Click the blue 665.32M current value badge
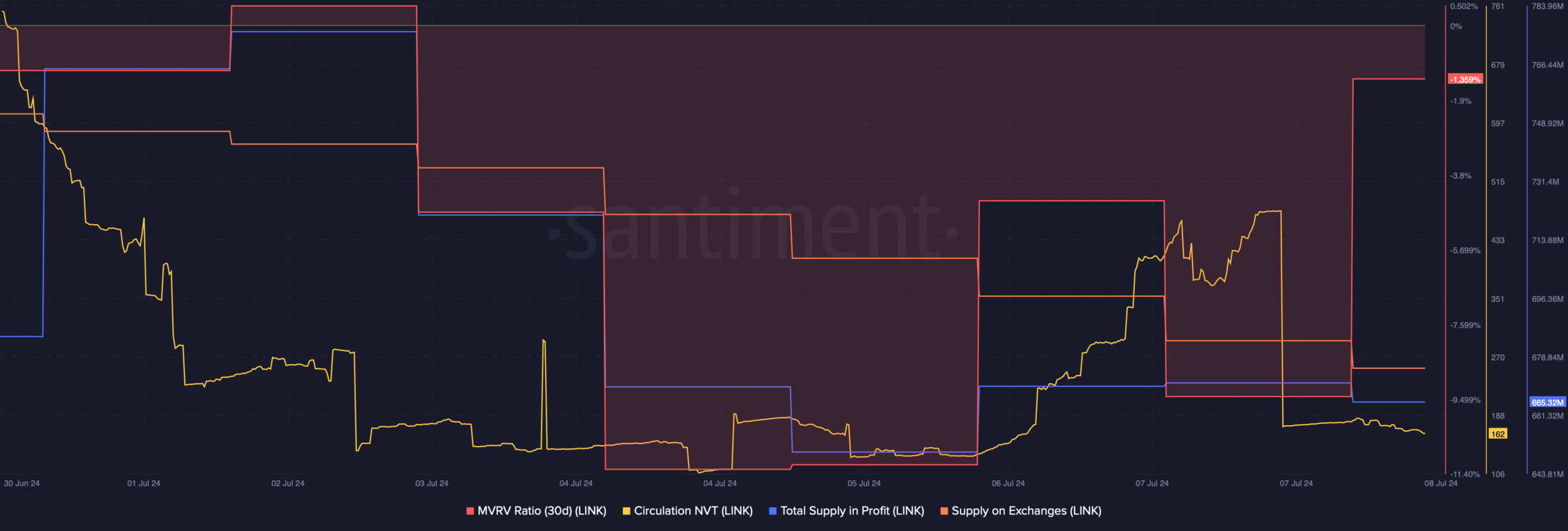Screen dimensions: 1568x531 click(1547, 402)
